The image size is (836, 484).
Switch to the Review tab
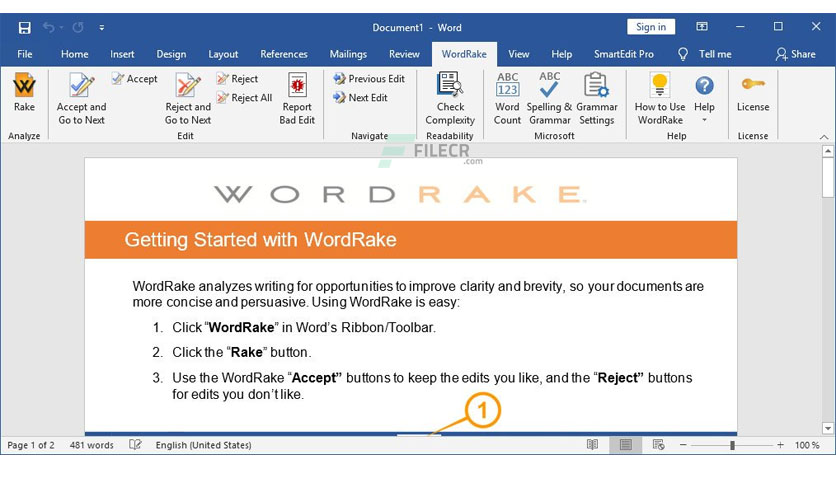coord(404,54)
